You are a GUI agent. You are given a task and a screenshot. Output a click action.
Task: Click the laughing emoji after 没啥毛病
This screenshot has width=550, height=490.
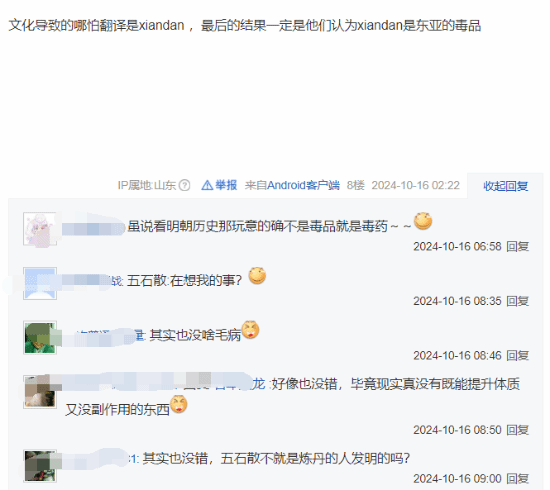pyautogui.click(x=250, y=330)
